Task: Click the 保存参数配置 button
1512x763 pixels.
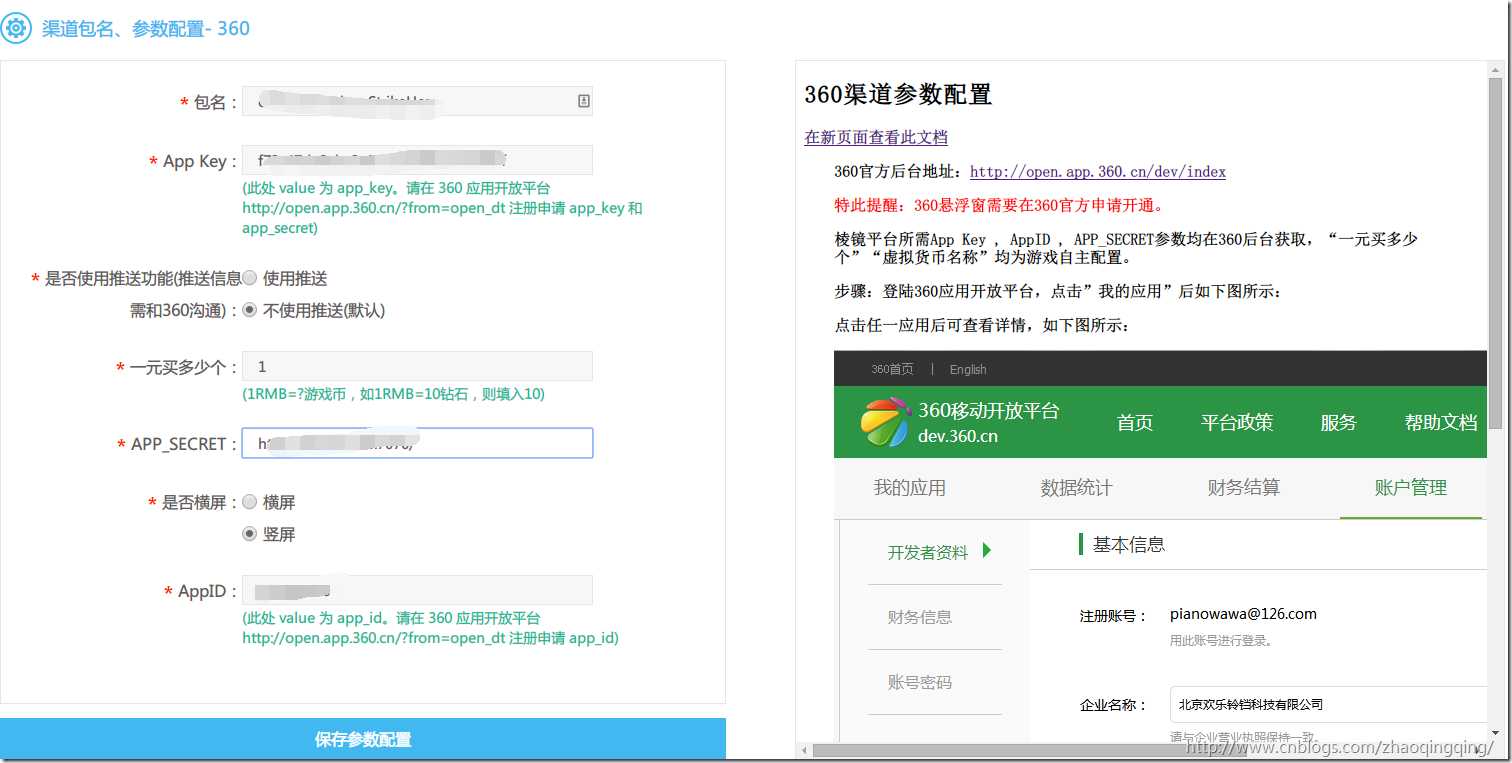Action: [x=363, y=740]
